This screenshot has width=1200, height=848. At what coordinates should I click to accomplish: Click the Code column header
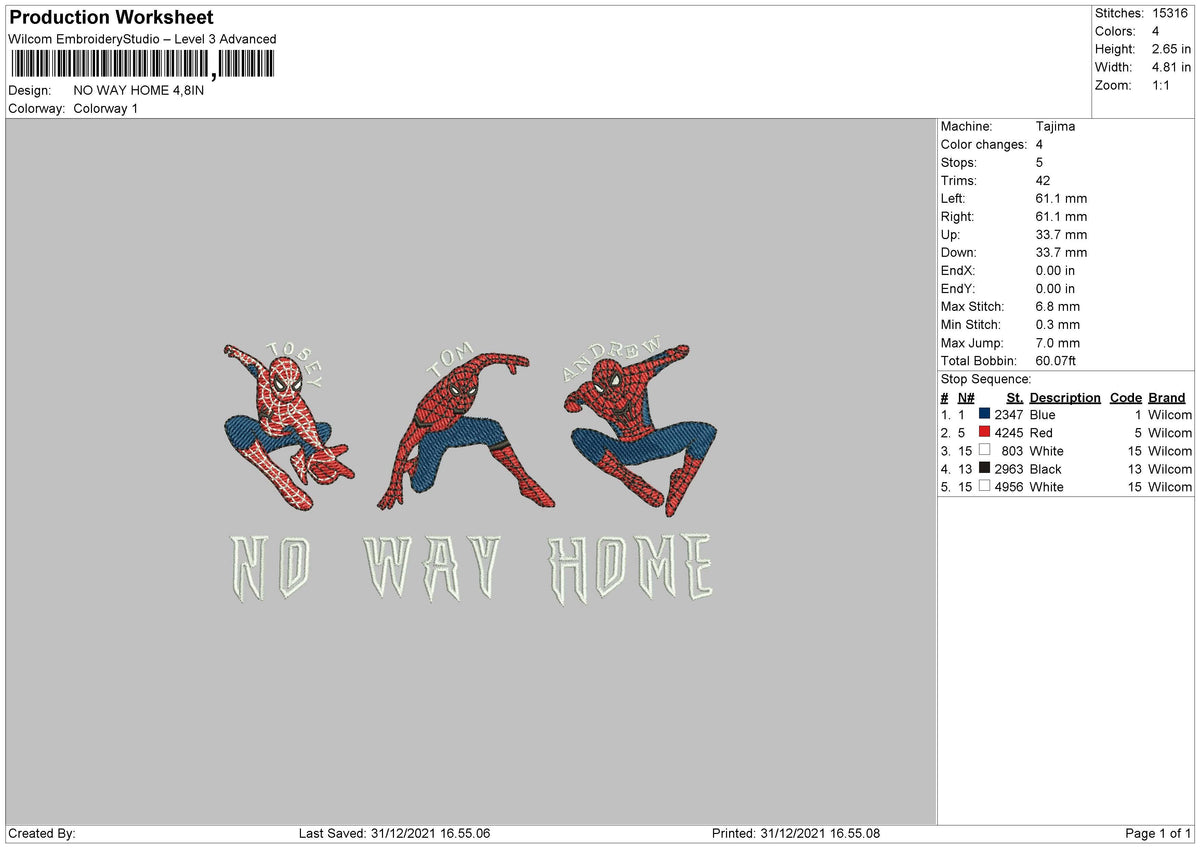point(1126,397)
